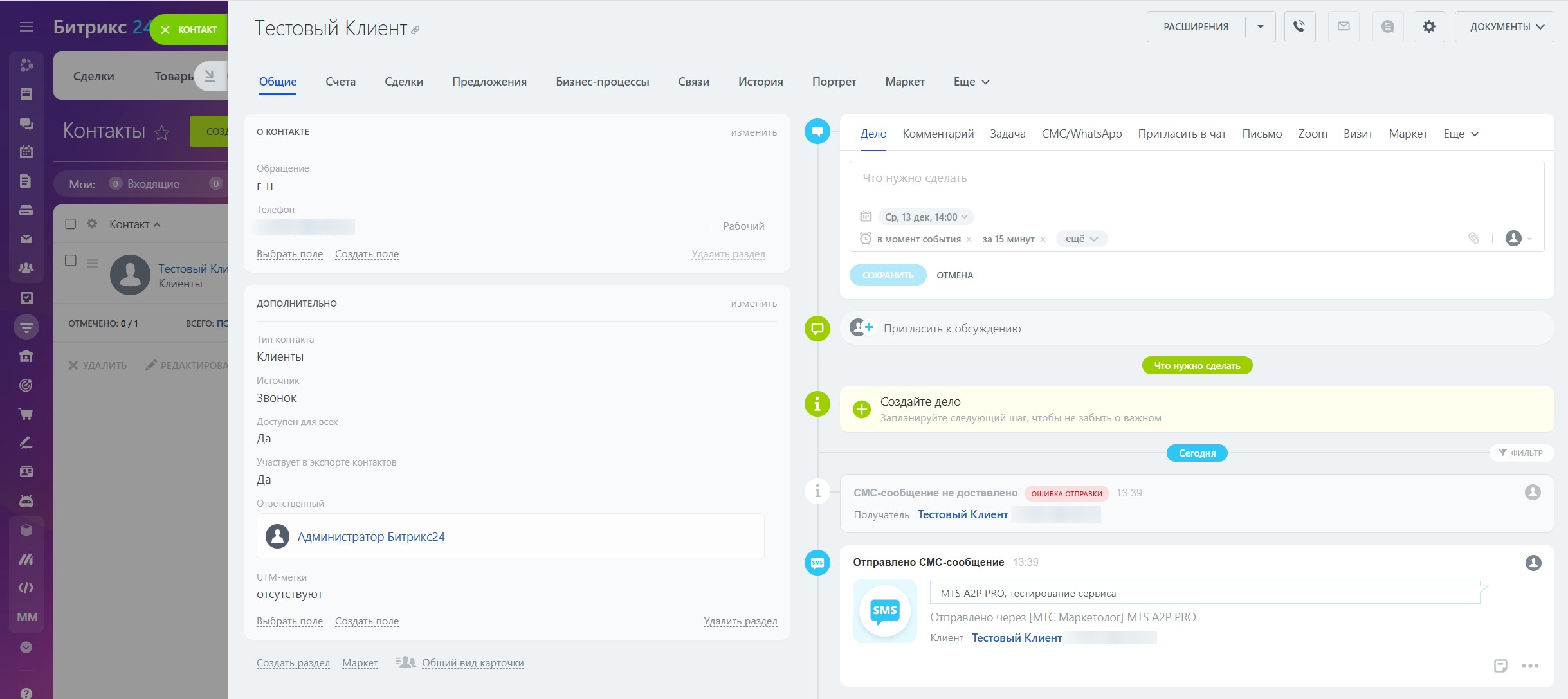Click the chat bubble icon in header
This screenshot has height=699, width=1568.
coord(1387,26)
